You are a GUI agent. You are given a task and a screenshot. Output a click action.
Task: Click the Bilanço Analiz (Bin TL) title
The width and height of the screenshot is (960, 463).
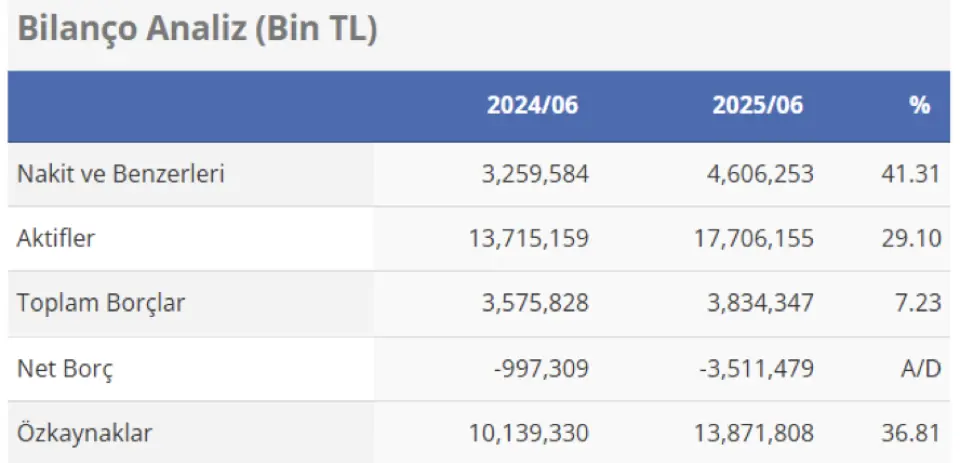[197, 29]
